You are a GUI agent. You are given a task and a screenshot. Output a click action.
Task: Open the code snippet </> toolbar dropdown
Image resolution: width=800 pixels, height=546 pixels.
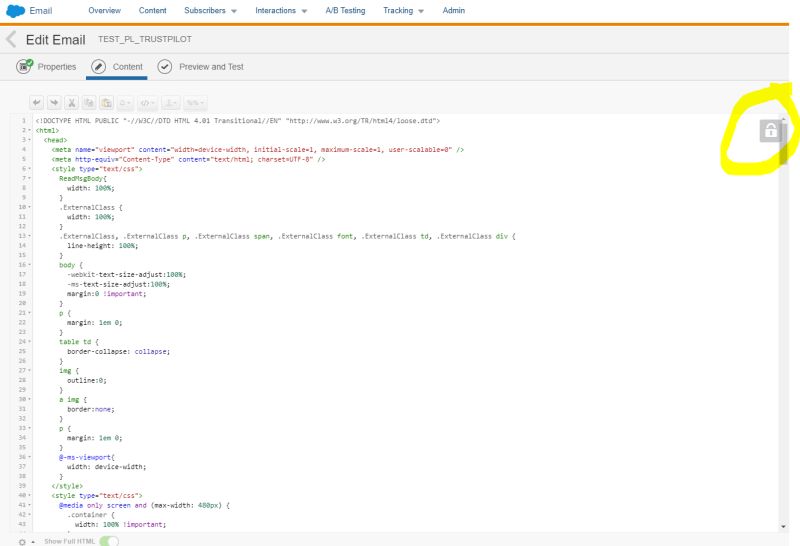pyautogui.click(x=147, y=103)
